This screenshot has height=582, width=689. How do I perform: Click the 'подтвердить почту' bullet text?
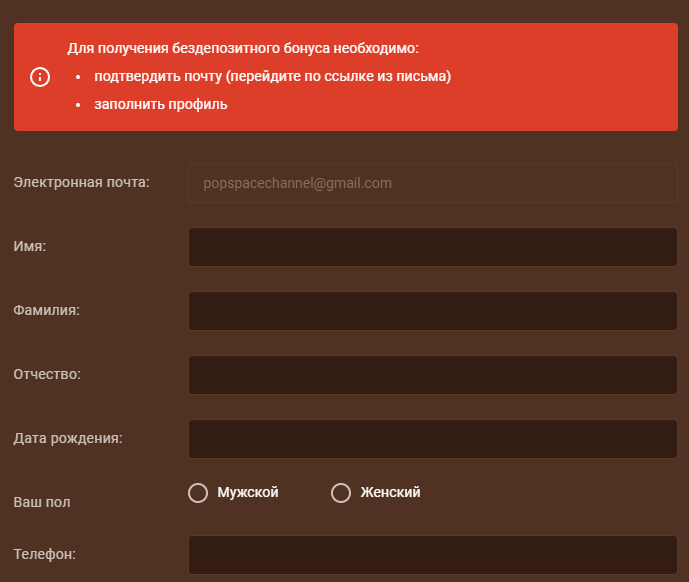(x=272, y=76)
